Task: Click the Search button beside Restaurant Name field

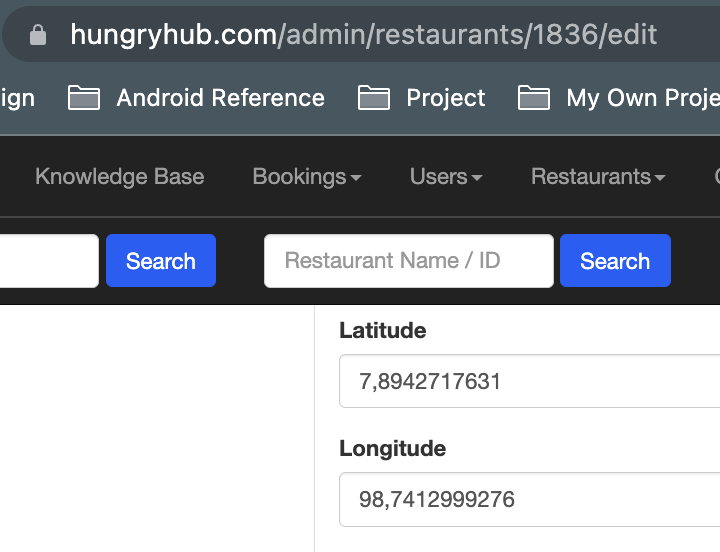Action: click(x=614, y=261)
